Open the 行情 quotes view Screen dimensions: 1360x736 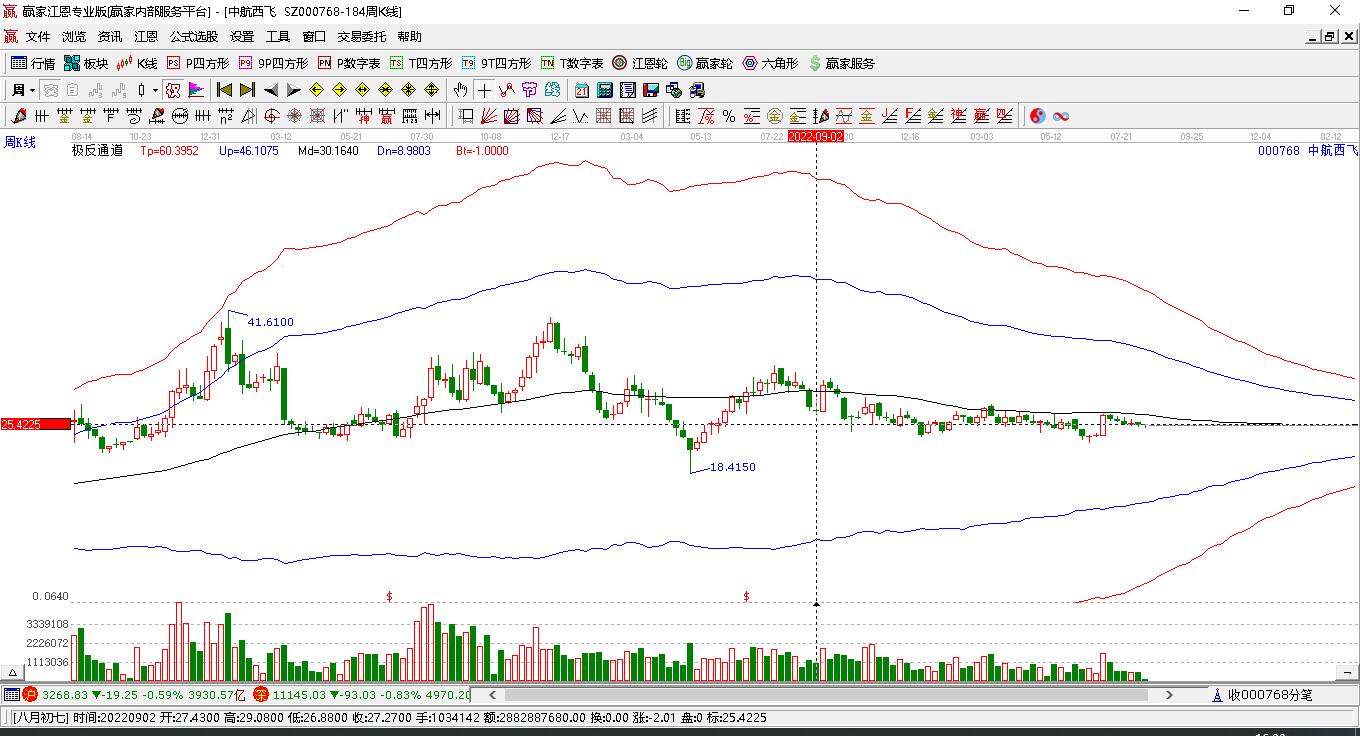33,63
